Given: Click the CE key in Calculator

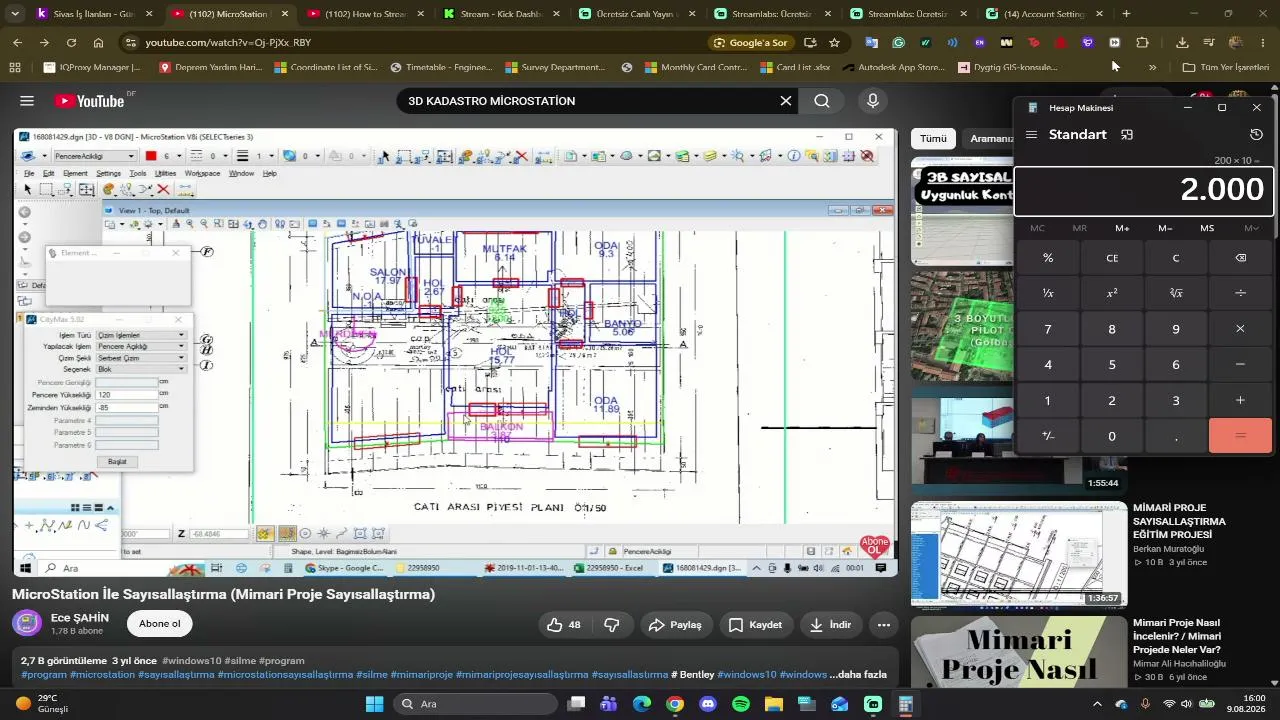Looking at the screenshot, I should coord(1112,258).
